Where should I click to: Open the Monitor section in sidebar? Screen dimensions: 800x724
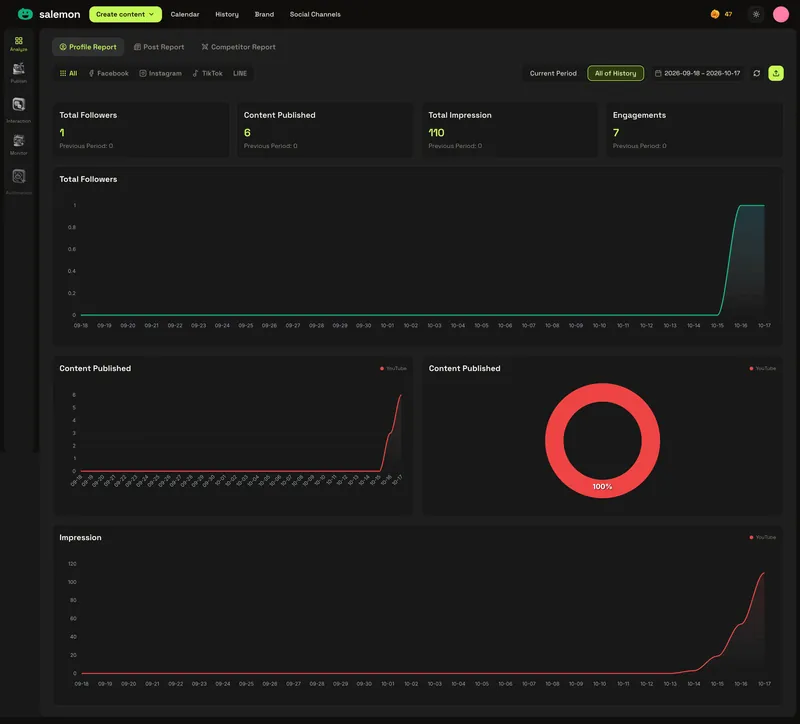pyautogui.click(x=19, y=144)
